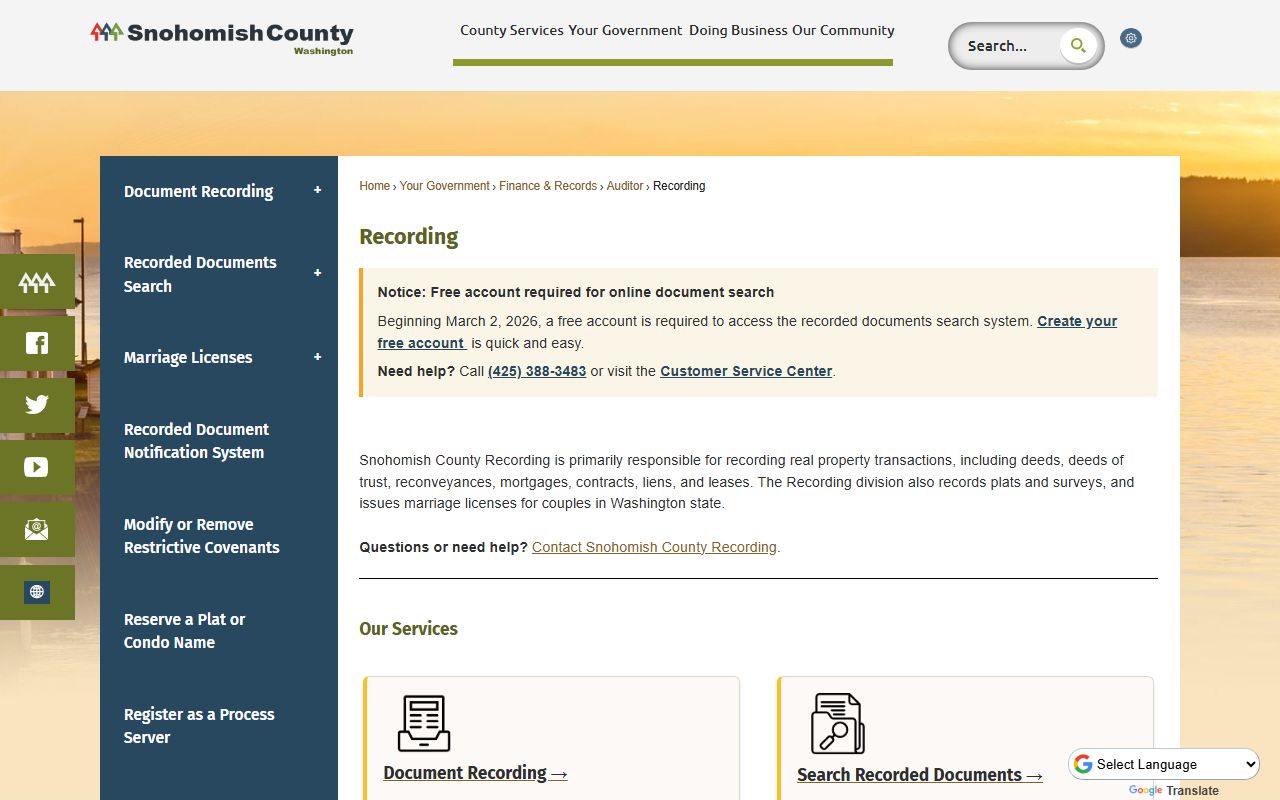Screen dimensions: 1280x800
Task: Click the Your Government breadcrumb link
Action: (445, 186)
